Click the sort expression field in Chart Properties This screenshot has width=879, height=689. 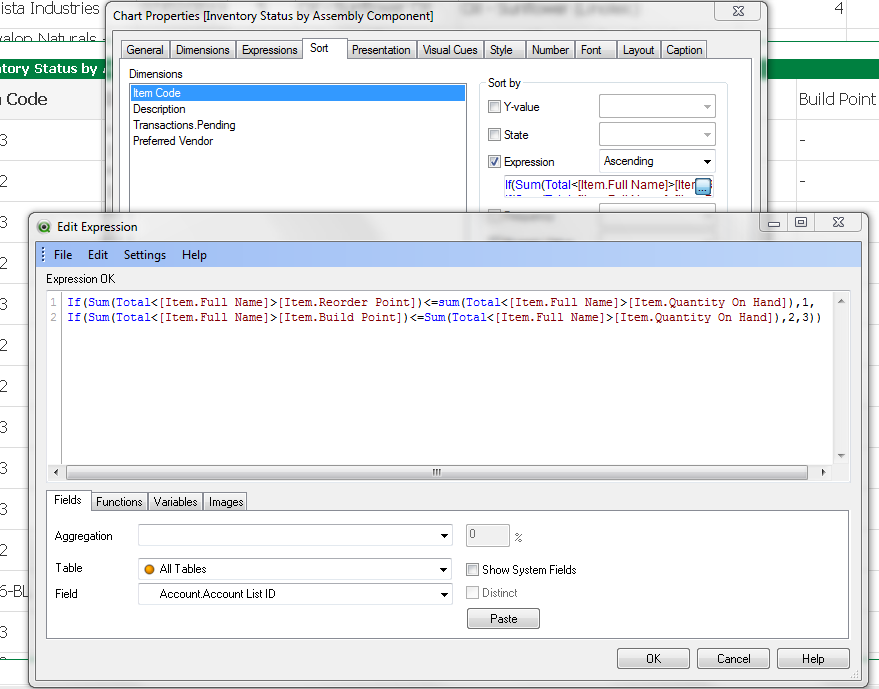pyautogui.click(x=600, y=186)
